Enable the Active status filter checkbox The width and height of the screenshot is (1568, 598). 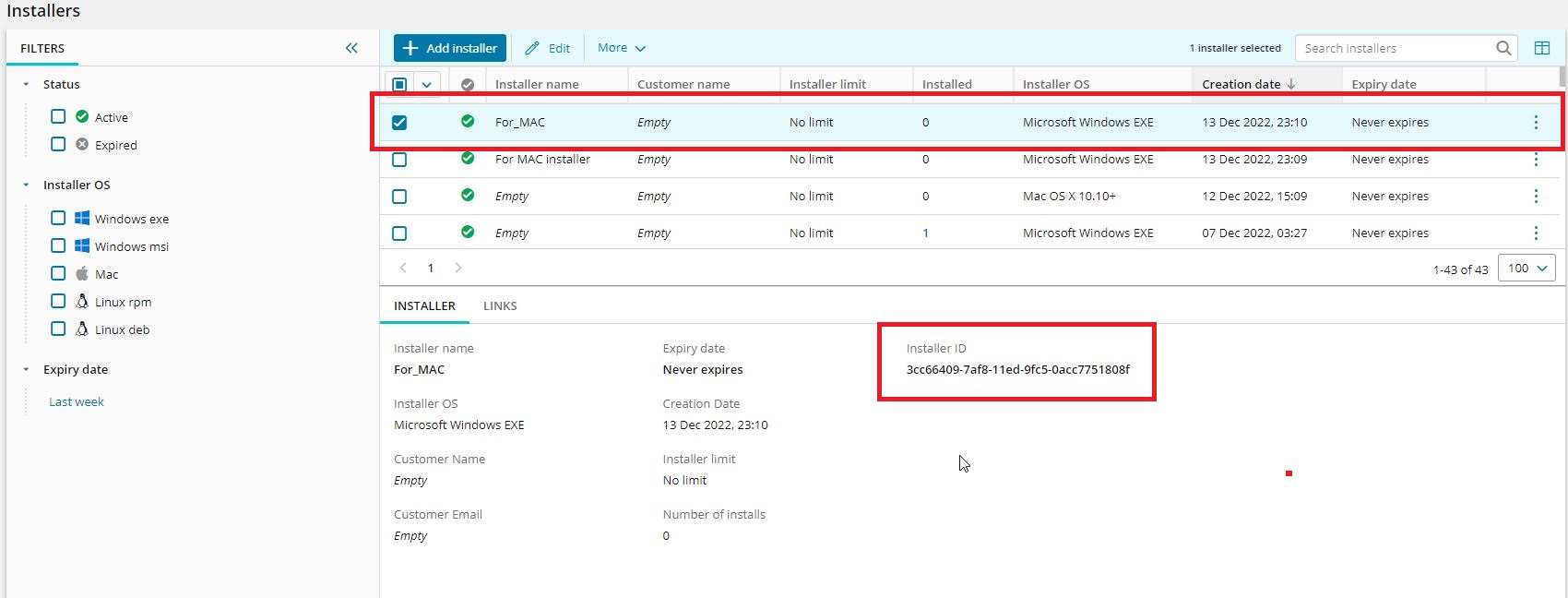(58, 117)
